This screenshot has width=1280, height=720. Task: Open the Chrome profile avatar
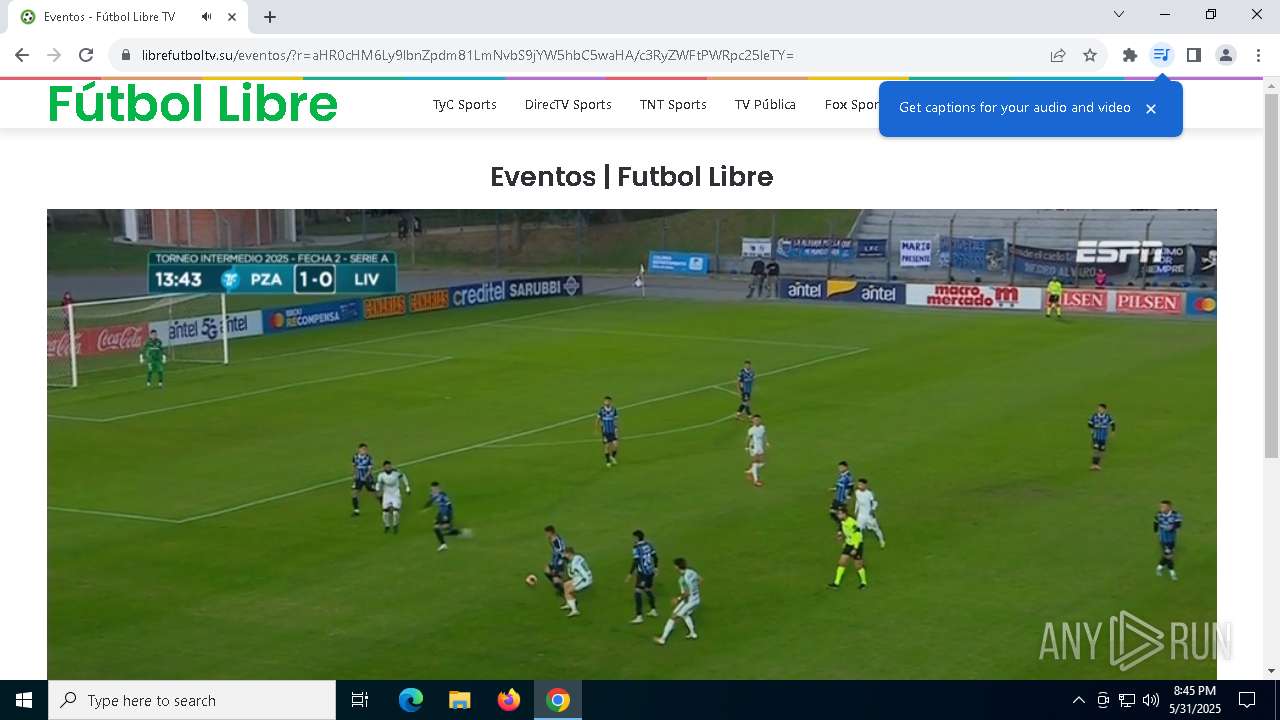coord(1226,55)
